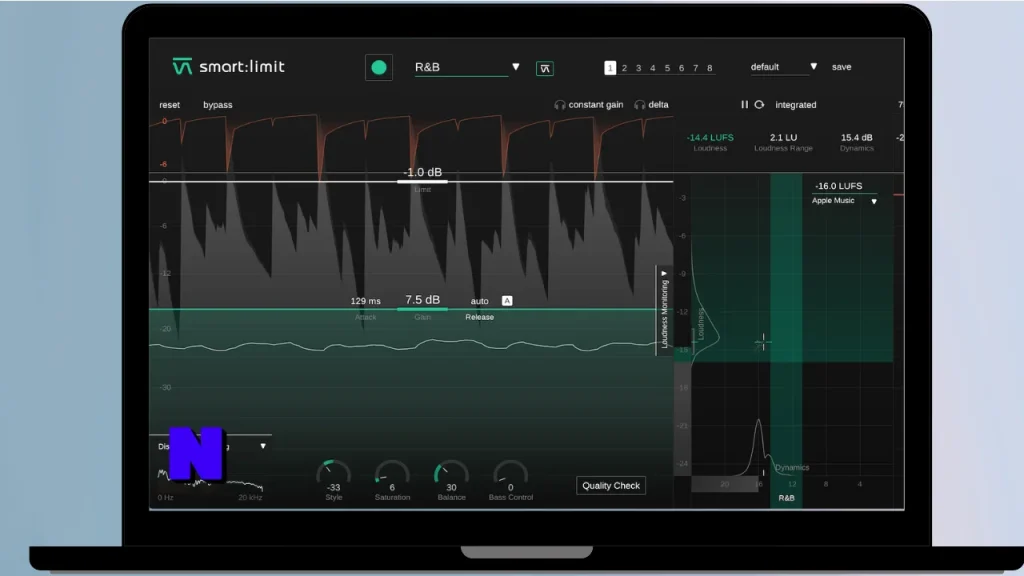Expand the Distortion Monitoring dropdown arrow
This screenshot has height=576, width=1024.
[x=263, y=446]
